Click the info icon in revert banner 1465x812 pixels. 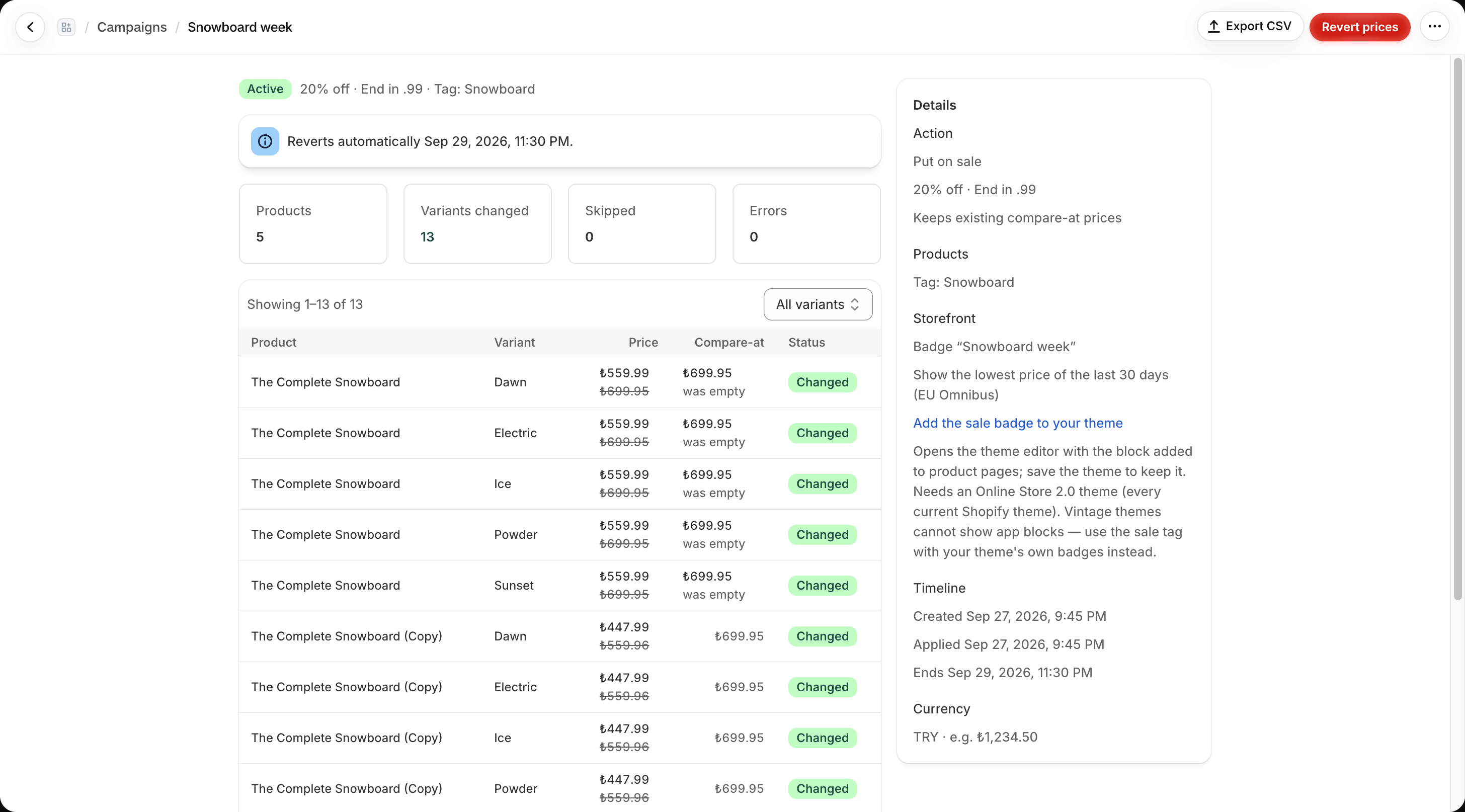pos(265,141)
